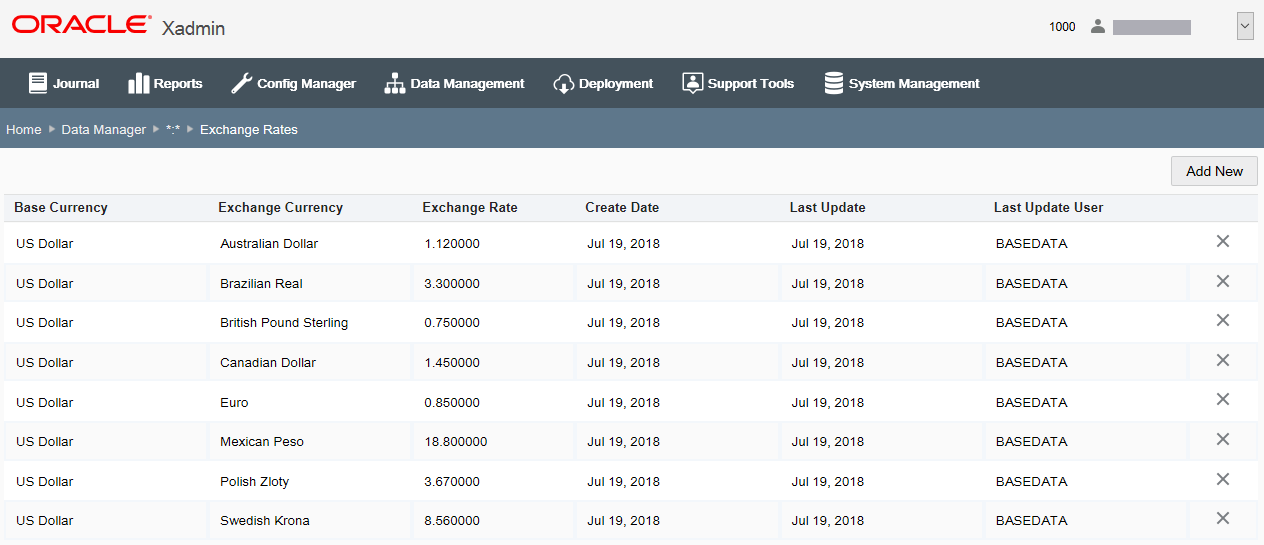
Task: Click the Journal book icon
Action: pyautogui.click(x=38, y=83)
